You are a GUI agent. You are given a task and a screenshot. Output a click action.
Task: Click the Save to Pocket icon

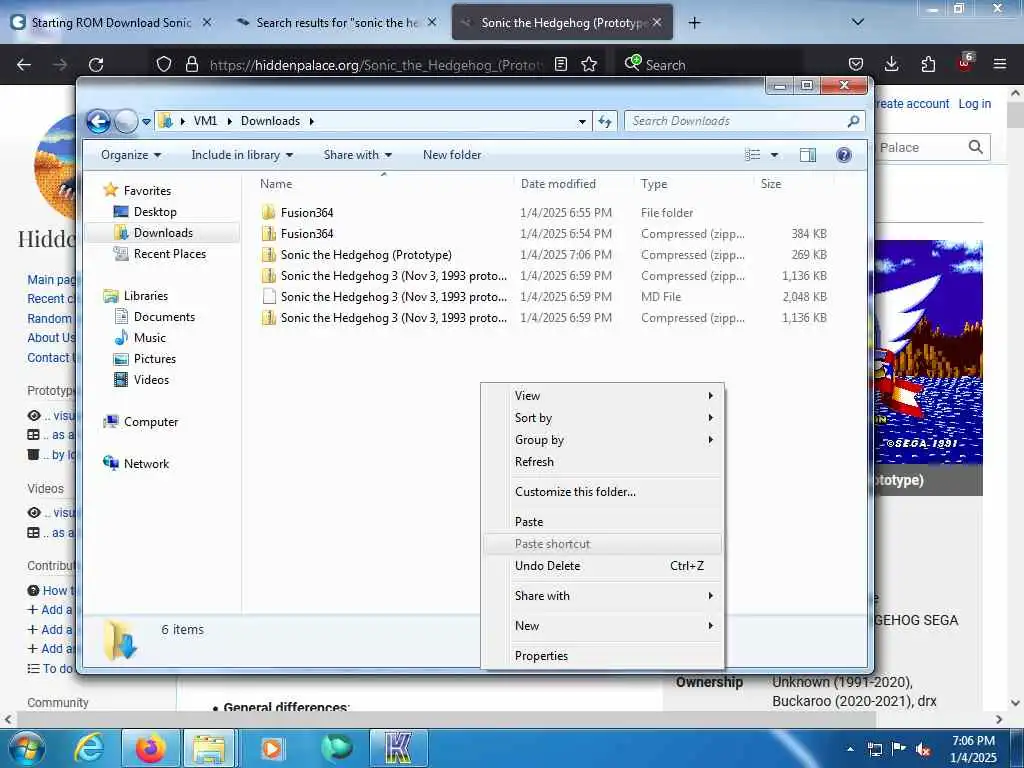pyautogui.click(x=856, y=64)
